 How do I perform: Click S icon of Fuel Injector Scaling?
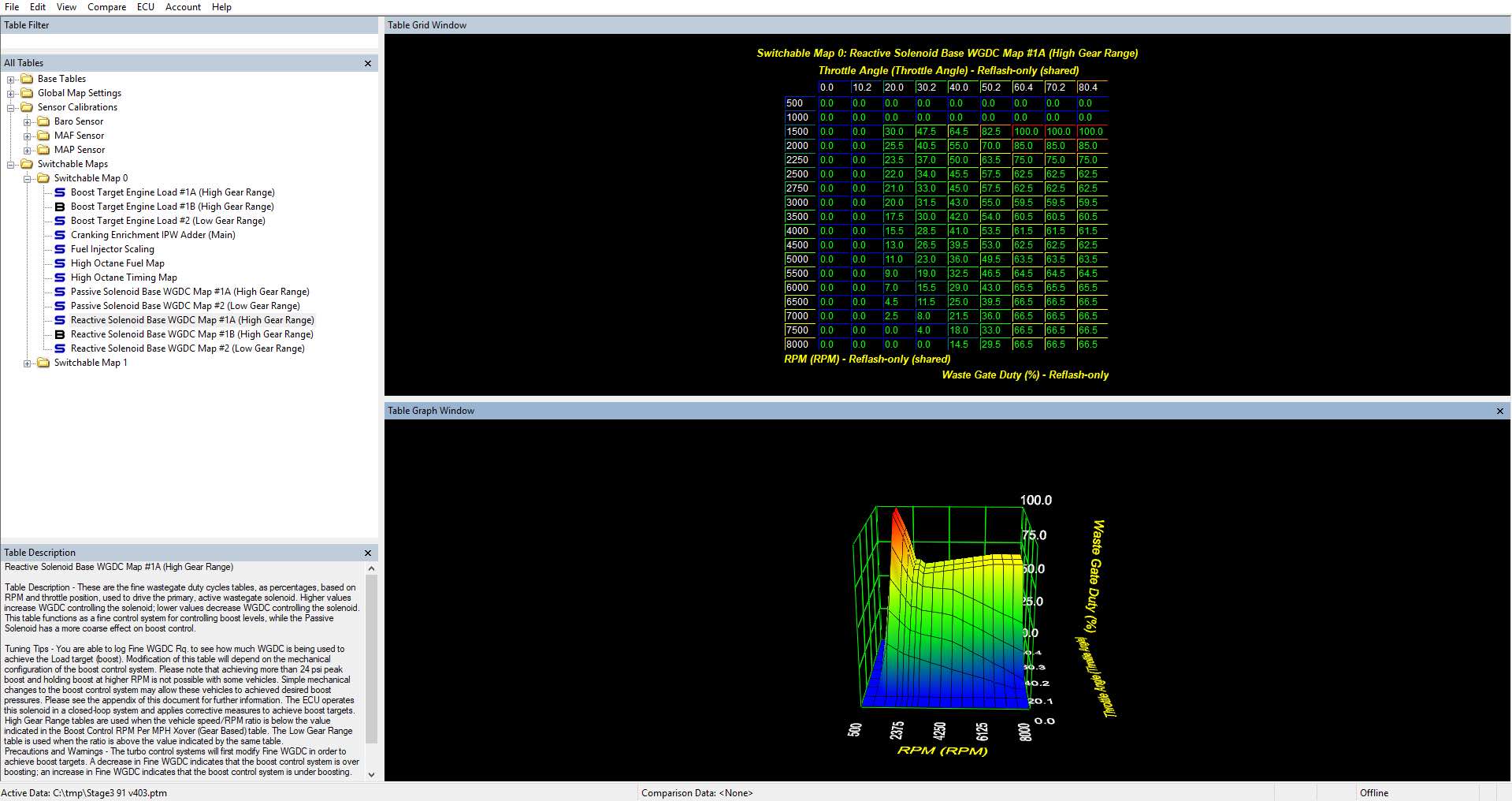(x=60, y=249)
